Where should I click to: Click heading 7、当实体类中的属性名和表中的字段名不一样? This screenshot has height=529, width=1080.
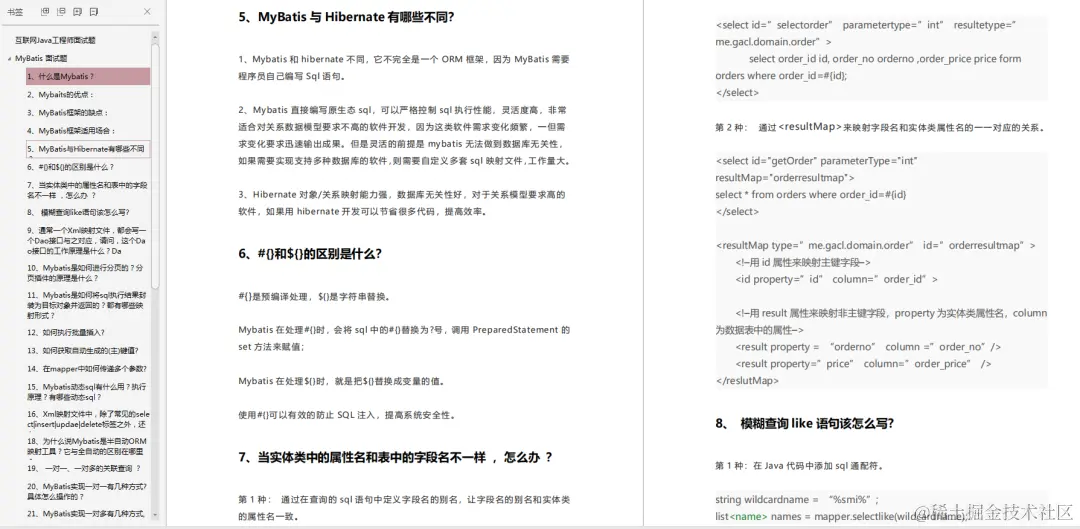coord(395,457)
